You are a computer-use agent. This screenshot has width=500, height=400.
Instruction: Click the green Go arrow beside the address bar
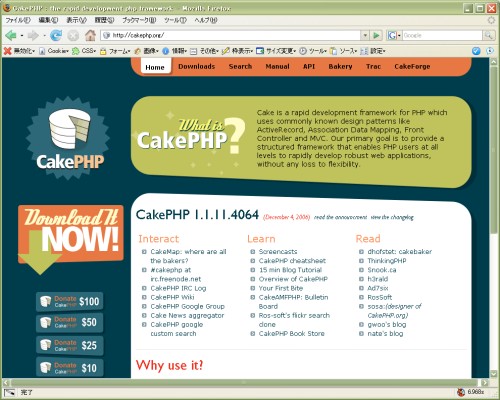click(376, 35)
